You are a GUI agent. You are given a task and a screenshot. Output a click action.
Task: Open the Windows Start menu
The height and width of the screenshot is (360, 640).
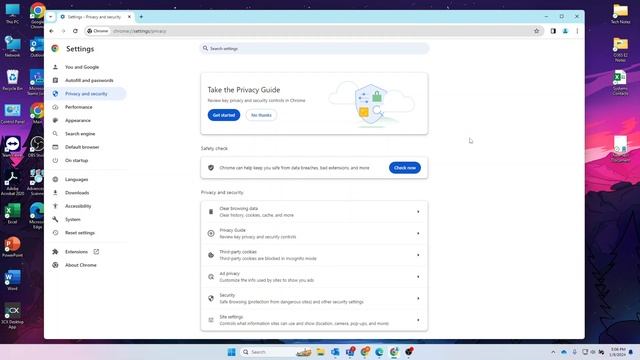231,352
